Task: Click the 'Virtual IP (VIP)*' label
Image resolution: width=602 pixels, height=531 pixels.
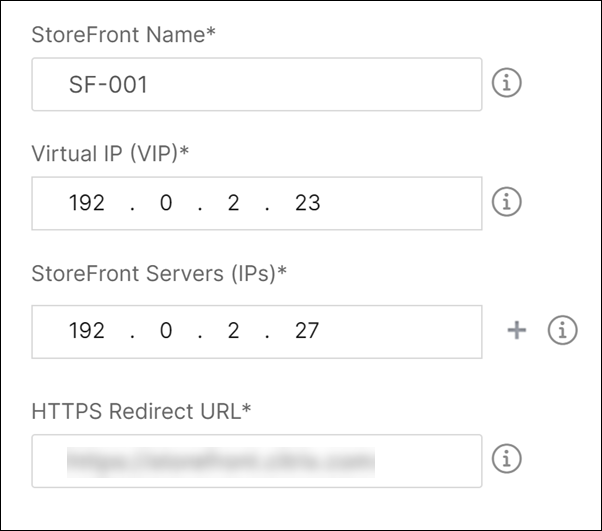Action: 110,154
